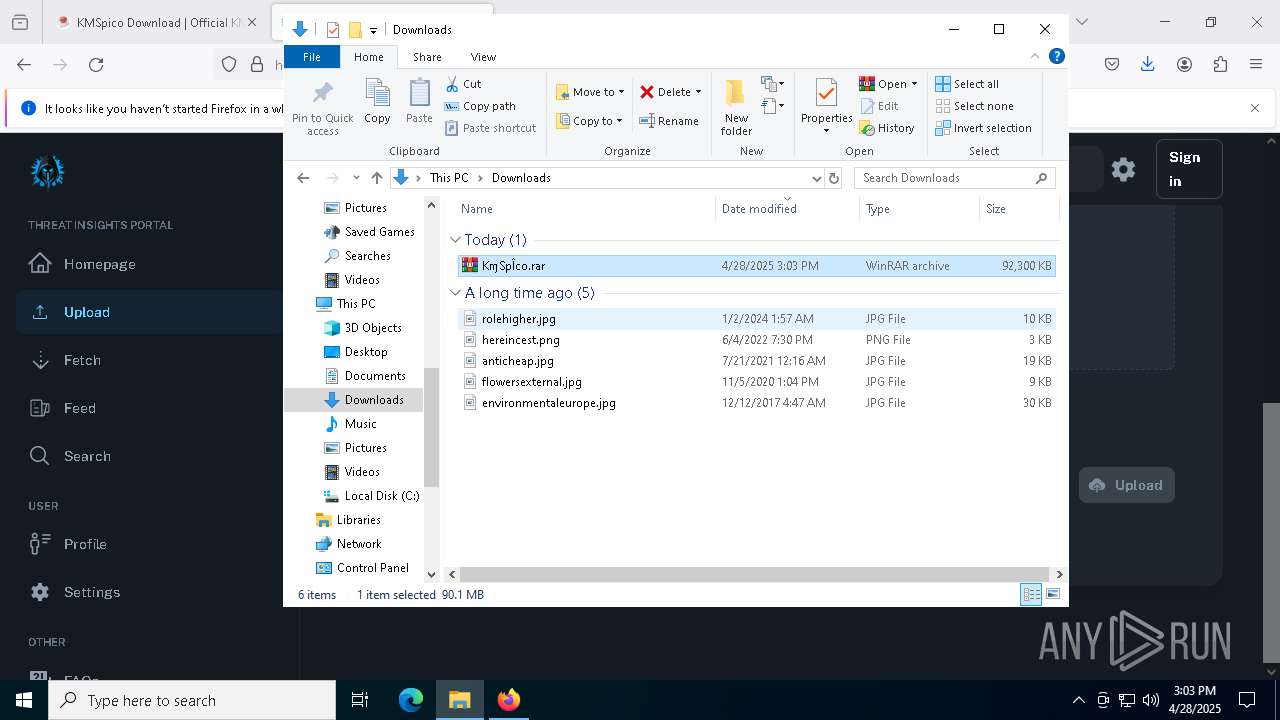Select environmentaleurope.jpg file
Image resolution: width=1280 pixels, height=720 pixels.
pos(756,403)
